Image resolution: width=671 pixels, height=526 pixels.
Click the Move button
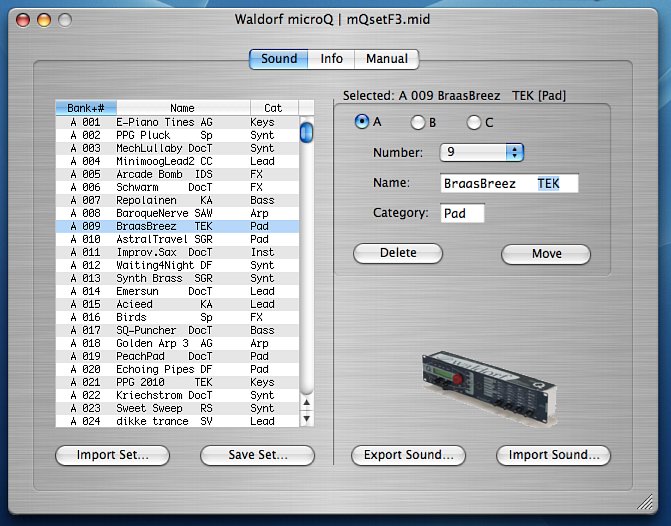click(546, 254)
